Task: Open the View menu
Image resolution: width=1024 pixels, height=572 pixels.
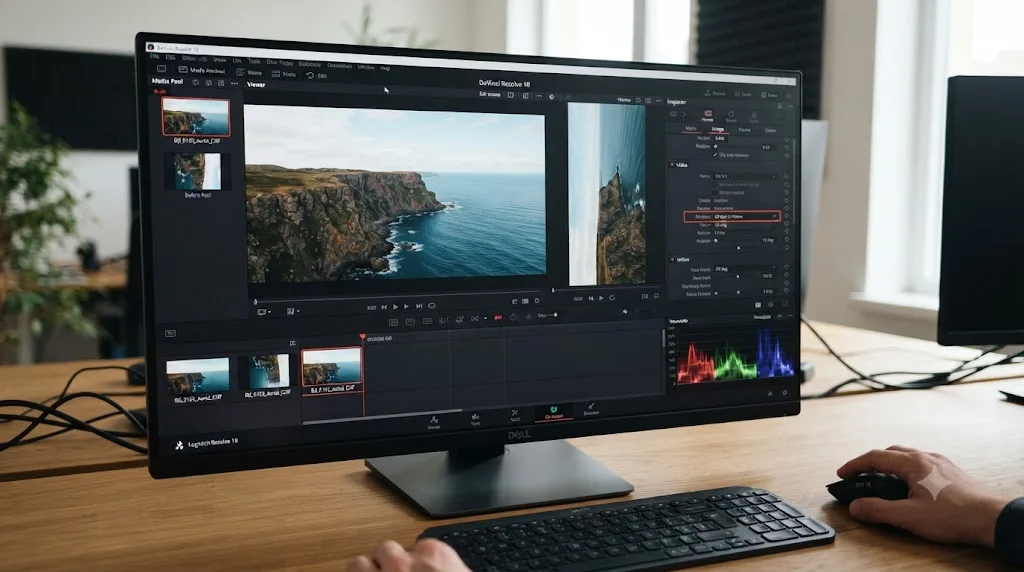Action: pyautogui.click(x=219, y=59)
